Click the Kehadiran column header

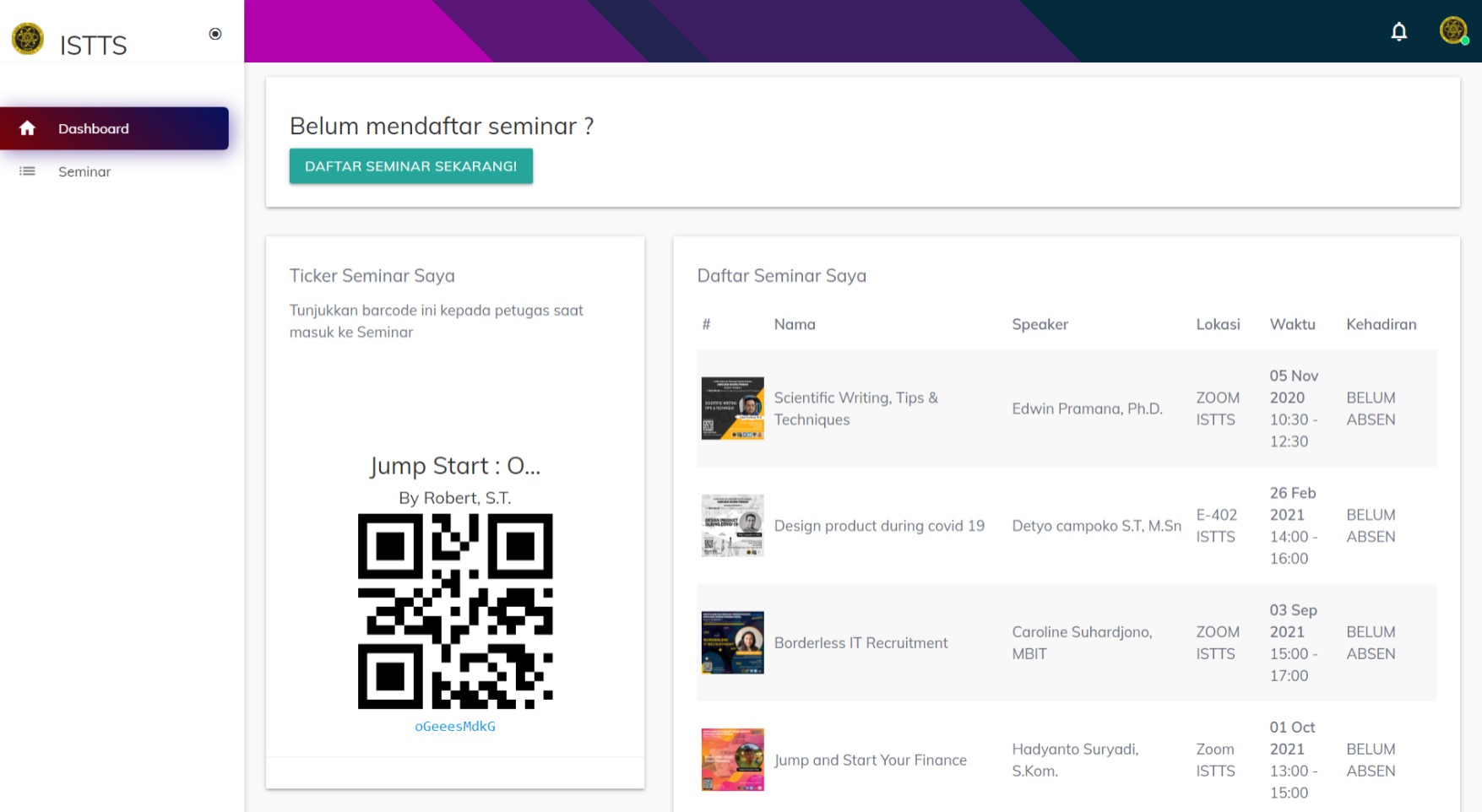1381,324
